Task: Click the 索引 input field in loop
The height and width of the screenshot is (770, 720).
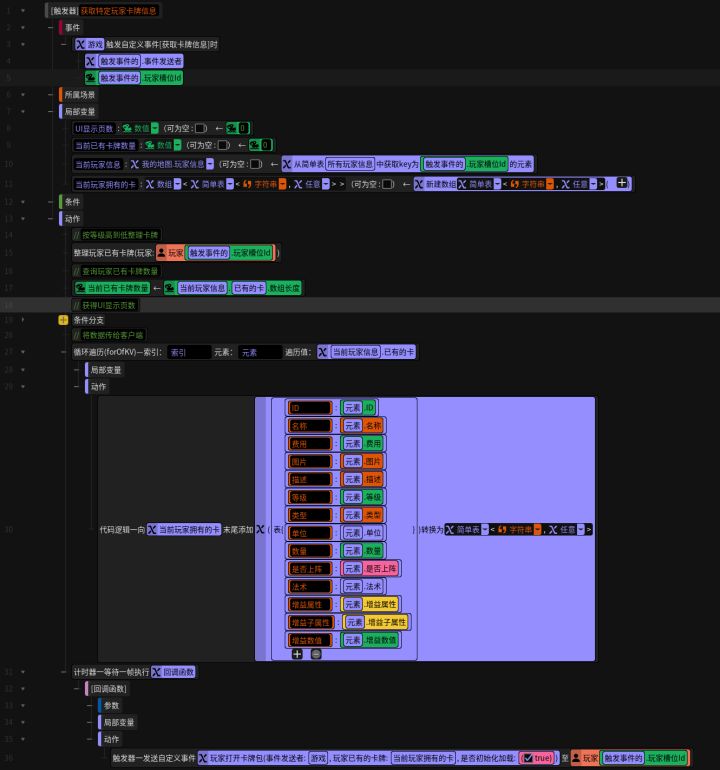Action: [x=189, y=352]
